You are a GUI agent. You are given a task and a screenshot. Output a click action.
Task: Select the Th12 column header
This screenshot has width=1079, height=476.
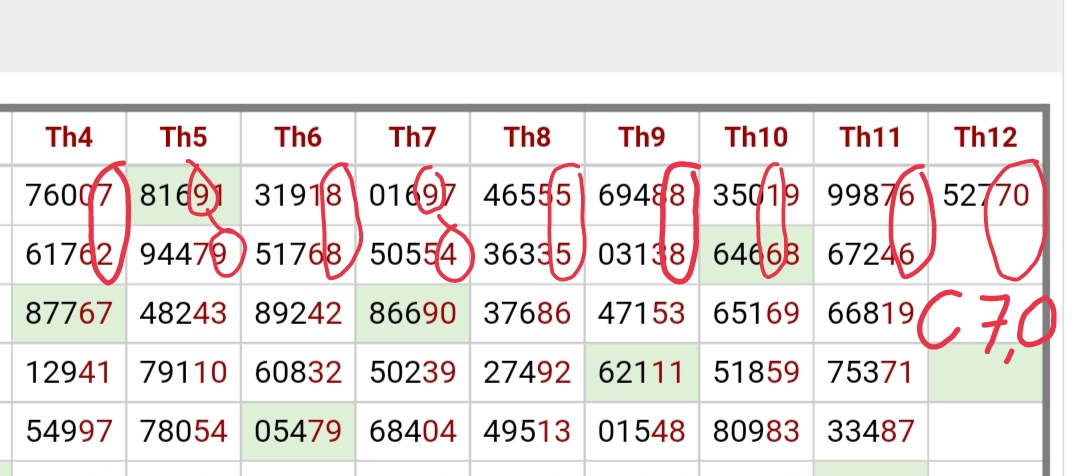pos(985,138)
